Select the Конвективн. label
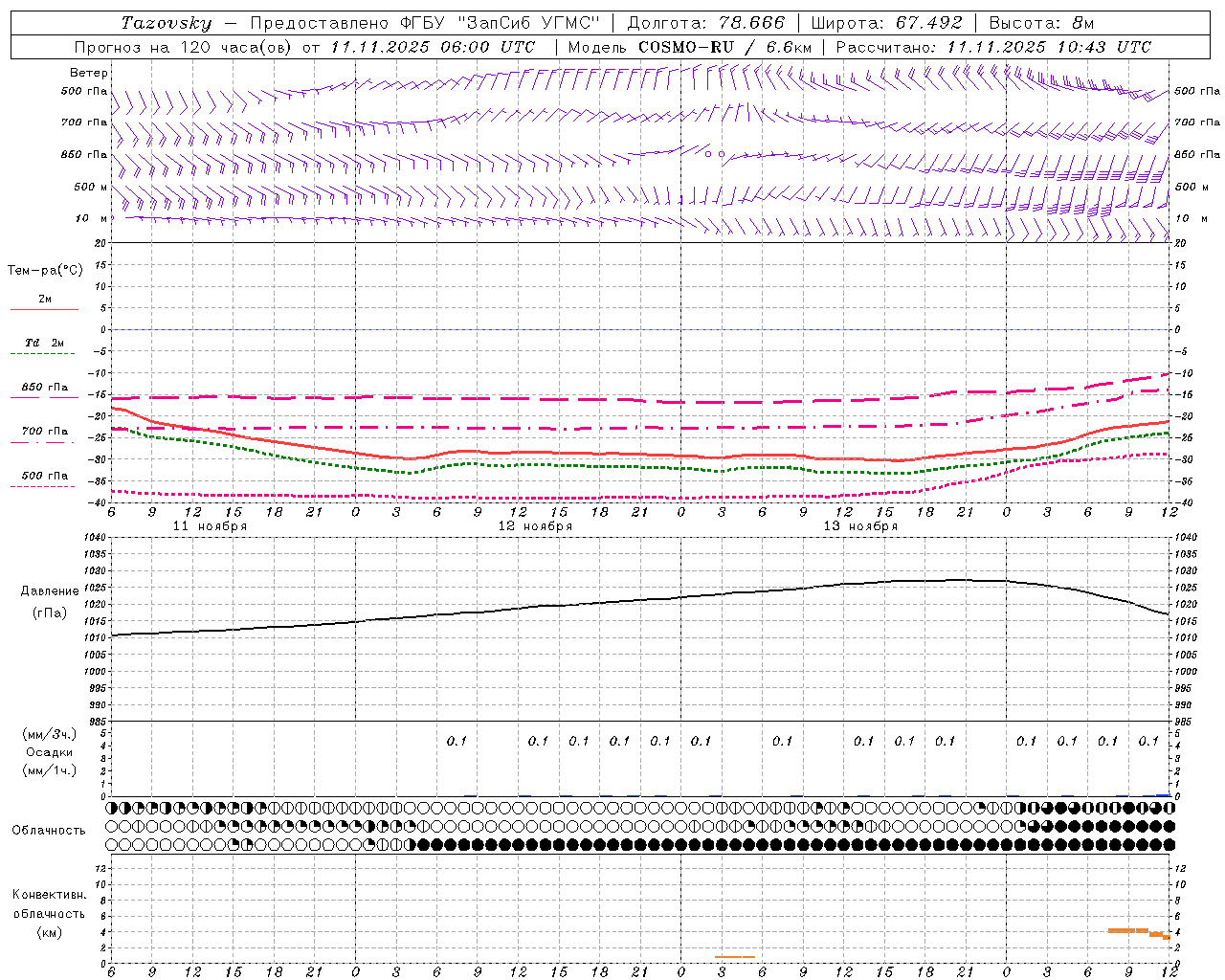This screenshot has width=1225, height=980. click(x=49, y=895)
